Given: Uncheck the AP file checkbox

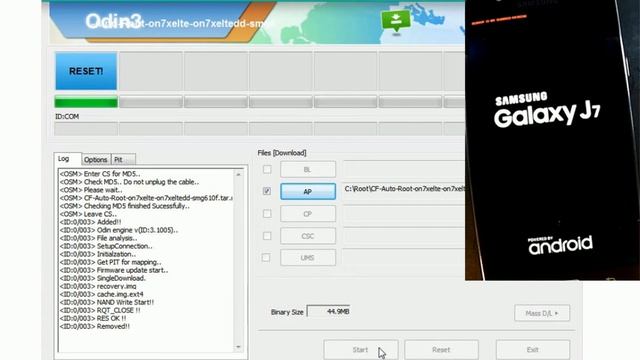Looking at the screenshot, I should [267, 191].
